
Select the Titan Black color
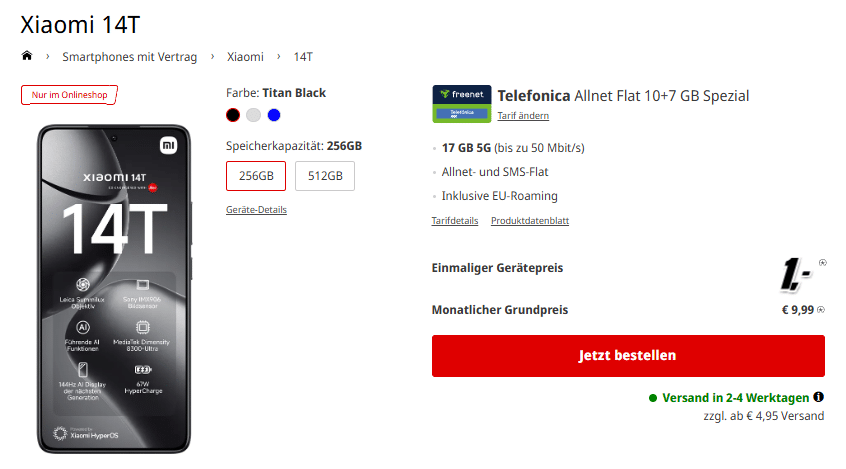click(233, 115)
